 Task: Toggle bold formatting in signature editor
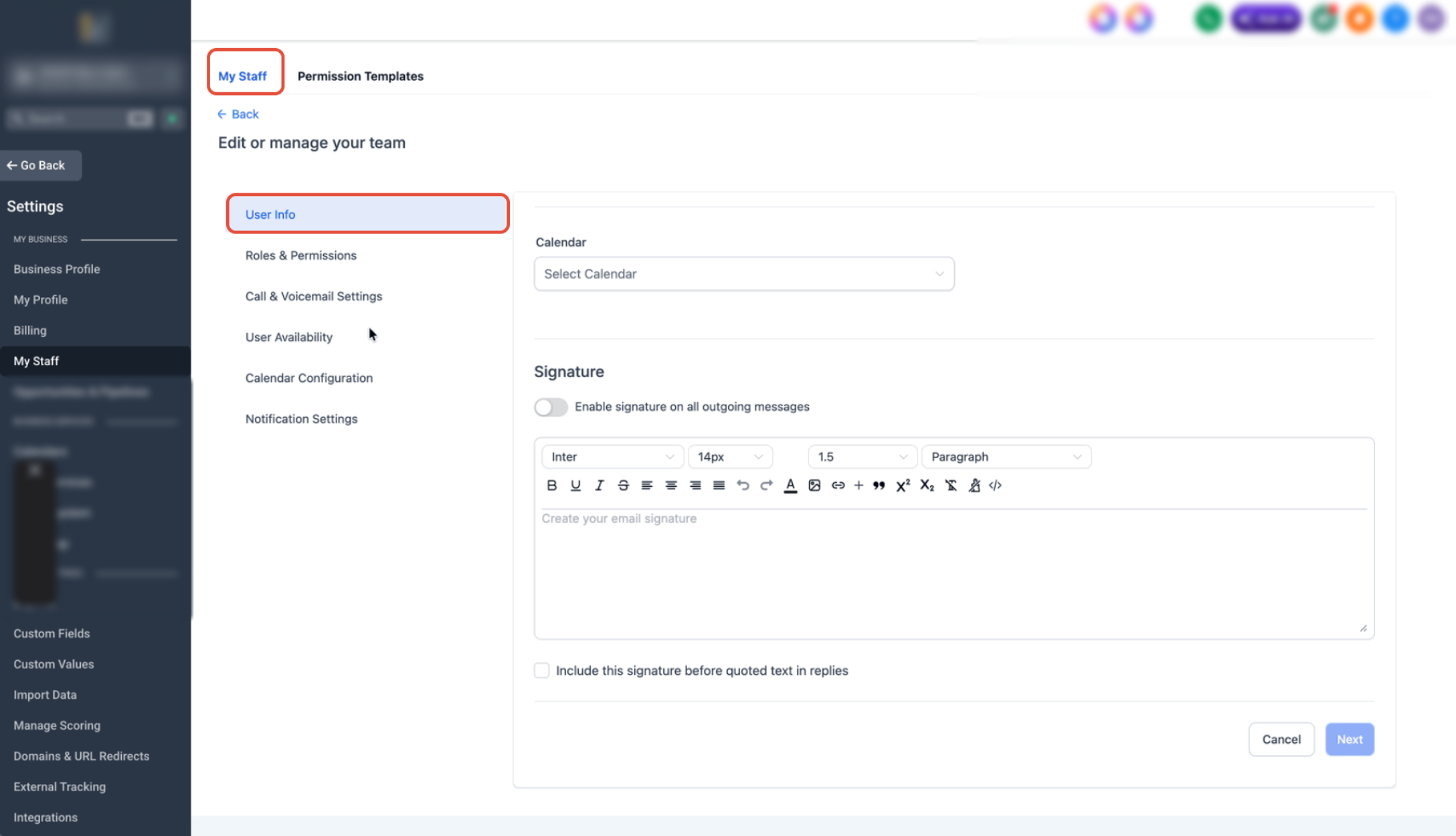tap(551, 486)
